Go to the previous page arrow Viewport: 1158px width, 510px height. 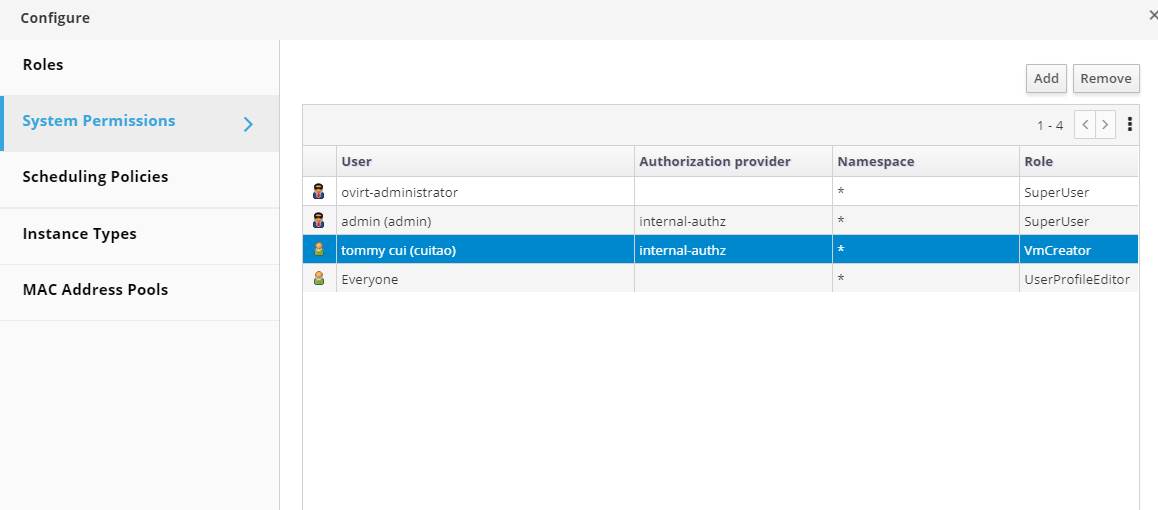(1085, 125)
